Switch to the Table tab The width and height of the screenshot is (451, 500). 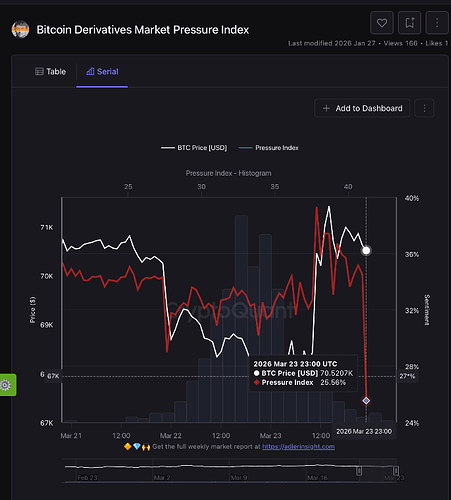[x=51, y=72]
